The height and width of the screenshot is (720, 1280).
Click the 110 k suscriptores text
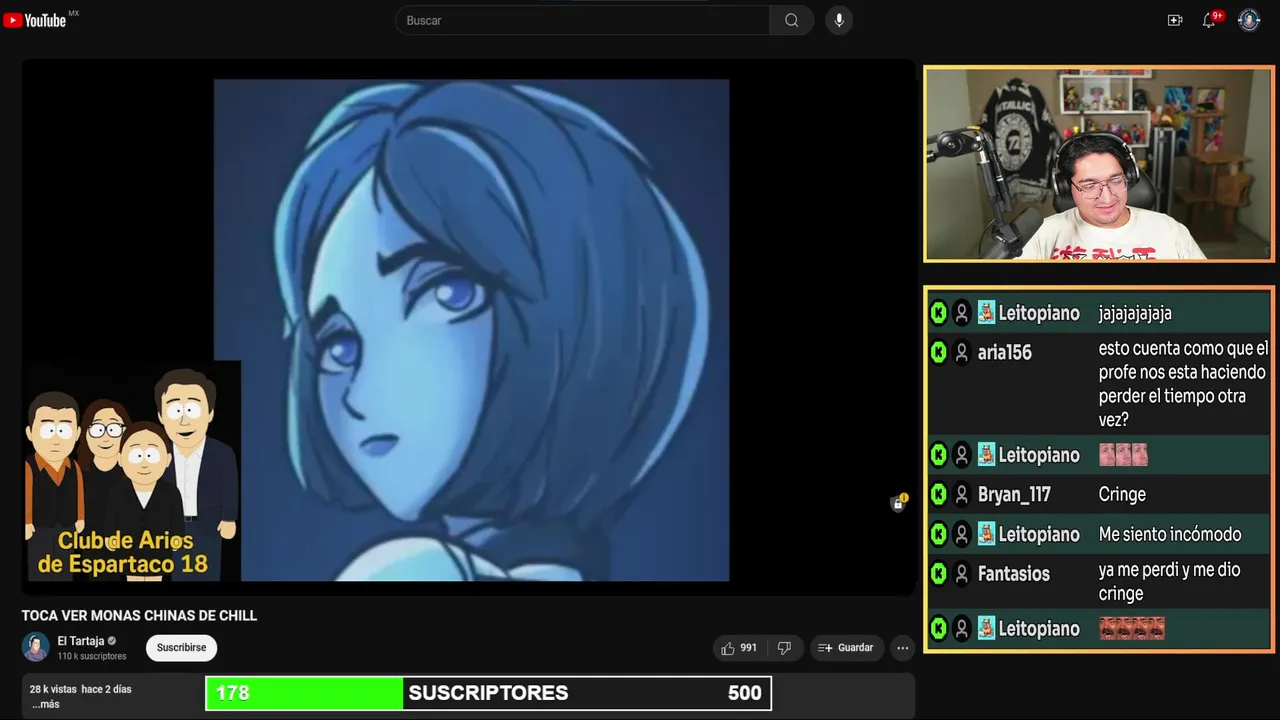92,656
